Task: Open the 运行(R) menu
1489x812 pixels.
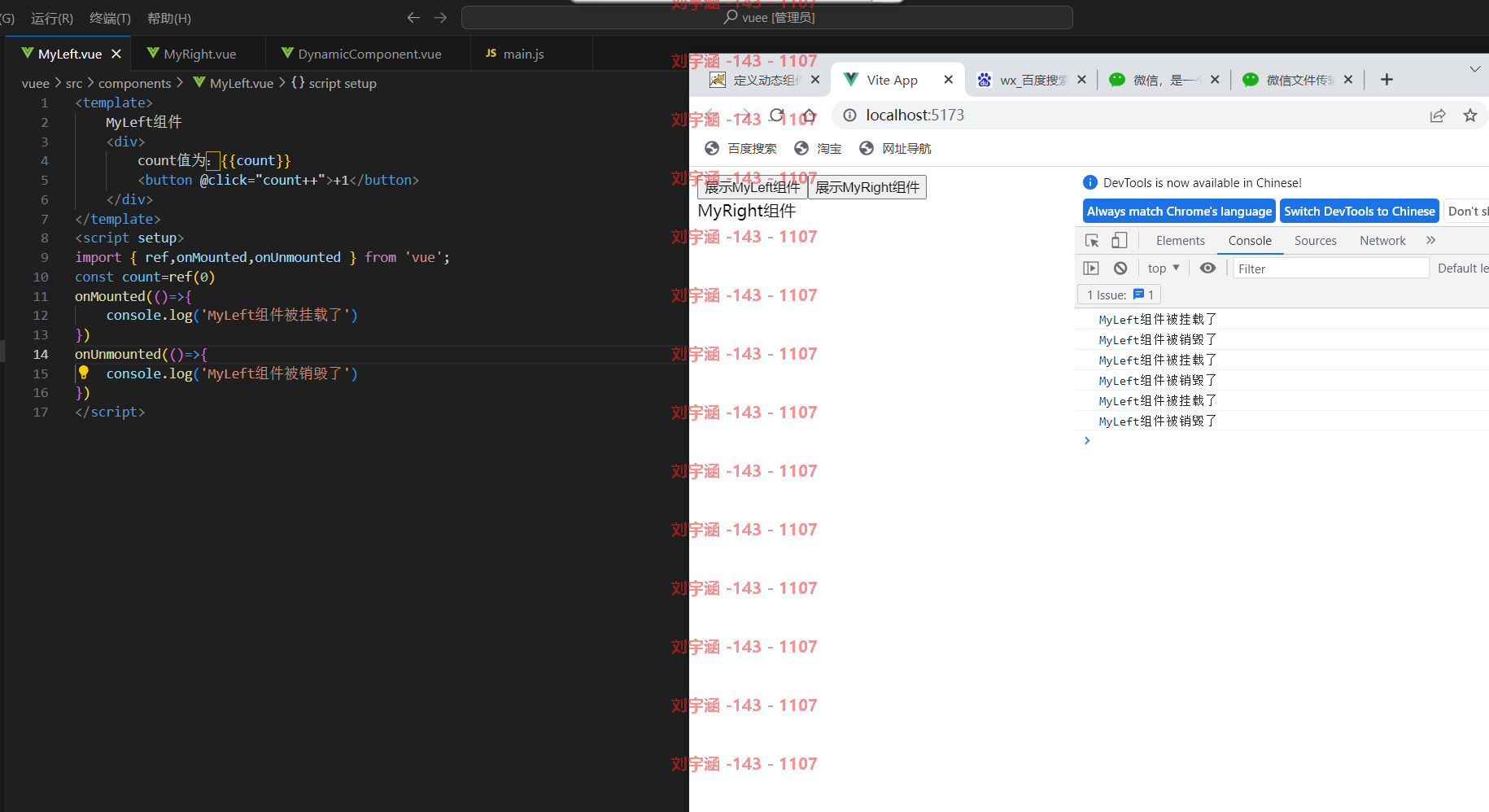Action: pos(52,18)
